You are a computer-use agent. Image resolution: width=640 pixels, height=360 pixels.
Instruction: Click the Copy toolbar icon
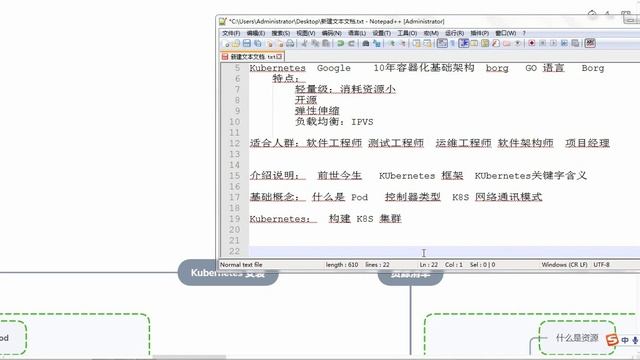(x=315, y=43)
